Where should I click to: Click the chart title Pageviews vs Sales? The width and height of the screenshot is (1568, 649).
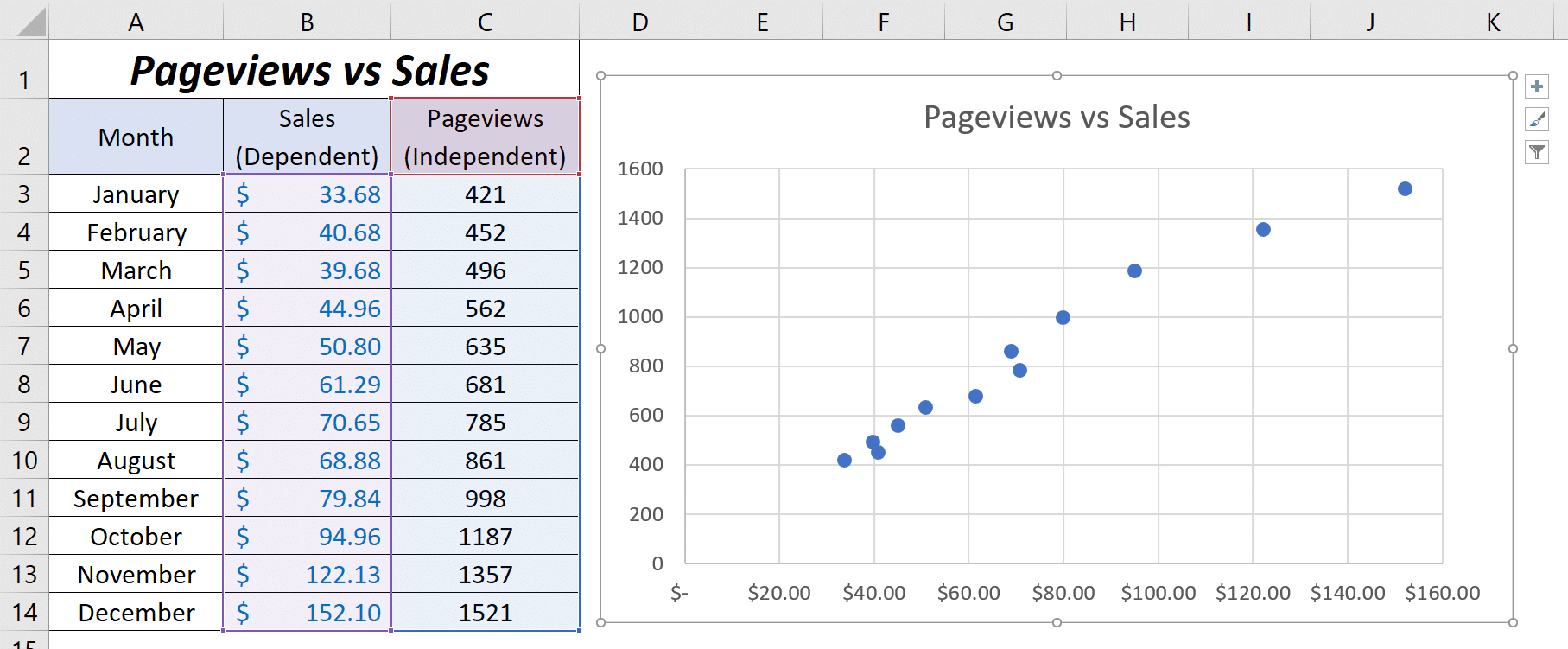1057,117
